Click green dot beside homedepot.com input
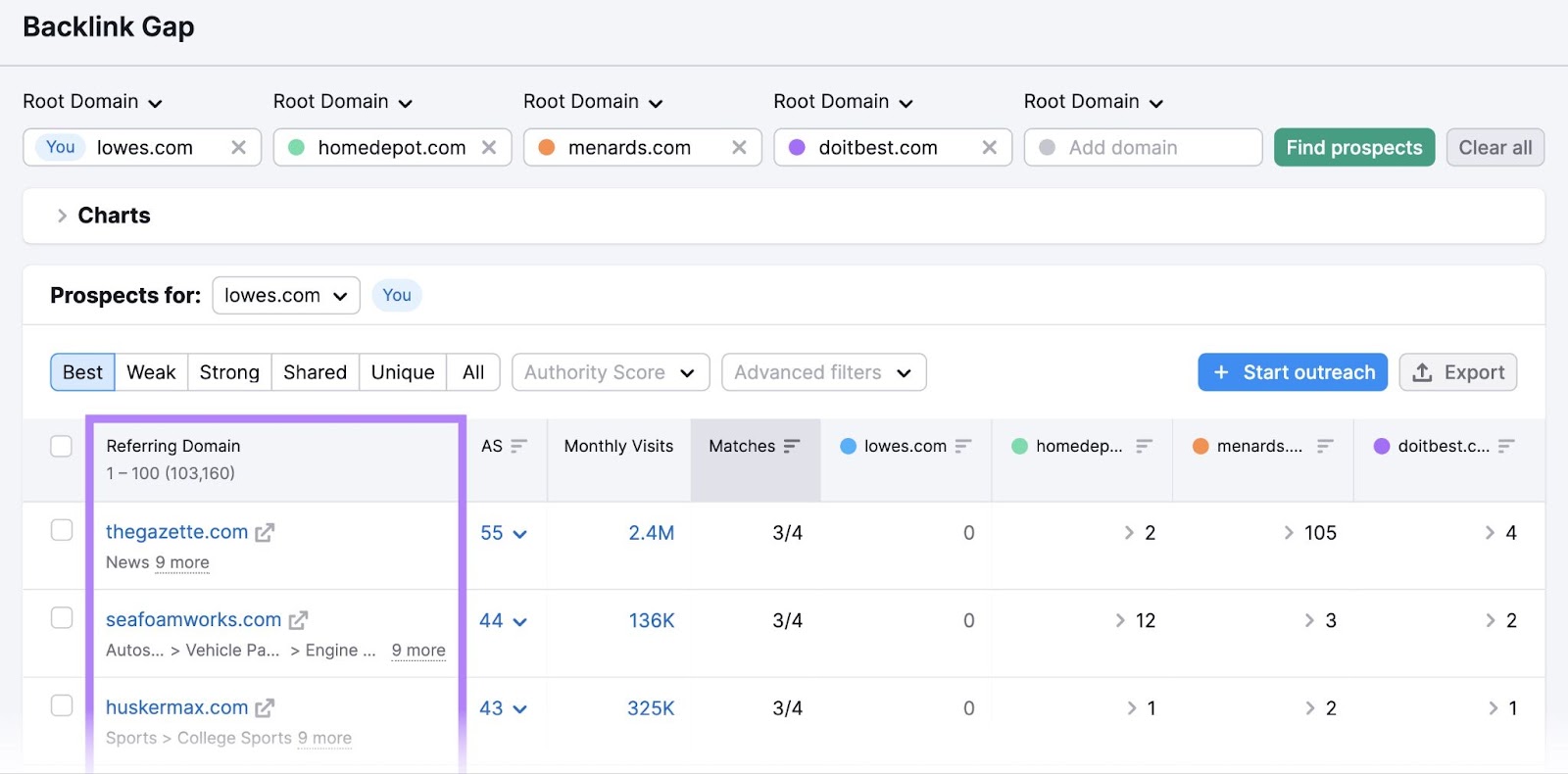 pos(297,147)
